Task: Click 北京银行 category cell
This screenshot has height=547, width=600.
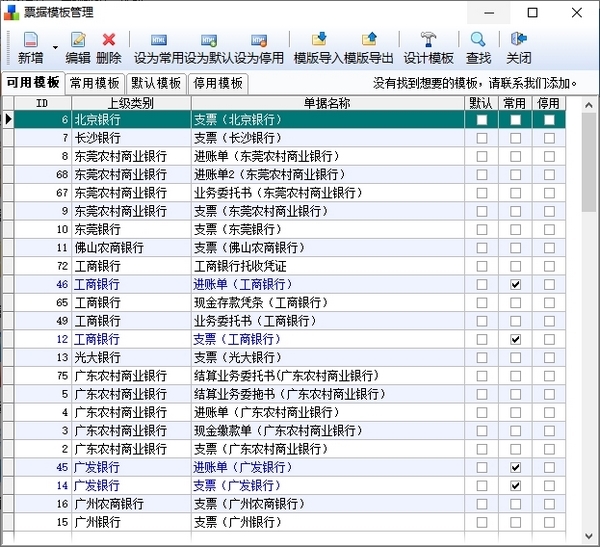Action: (131, 120)
